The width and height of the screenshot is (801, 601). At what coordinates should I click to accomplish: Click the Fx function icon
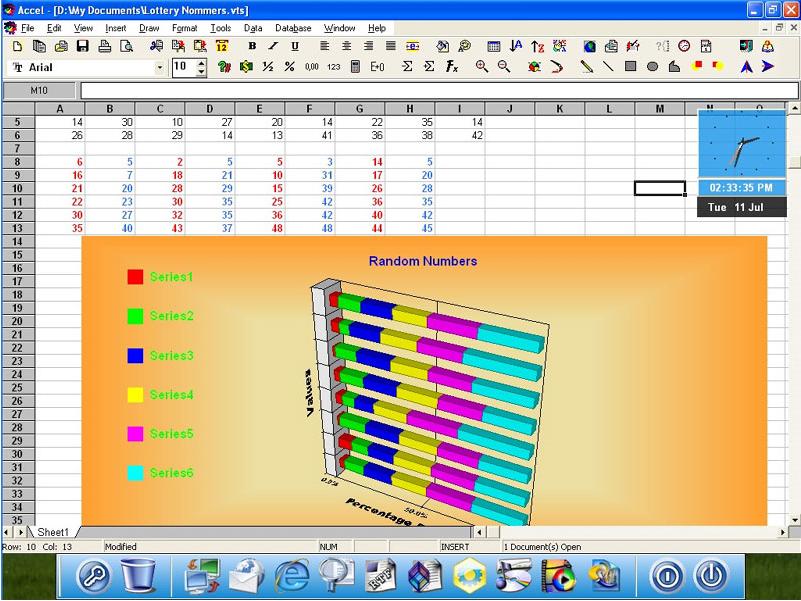coord(452,66)
